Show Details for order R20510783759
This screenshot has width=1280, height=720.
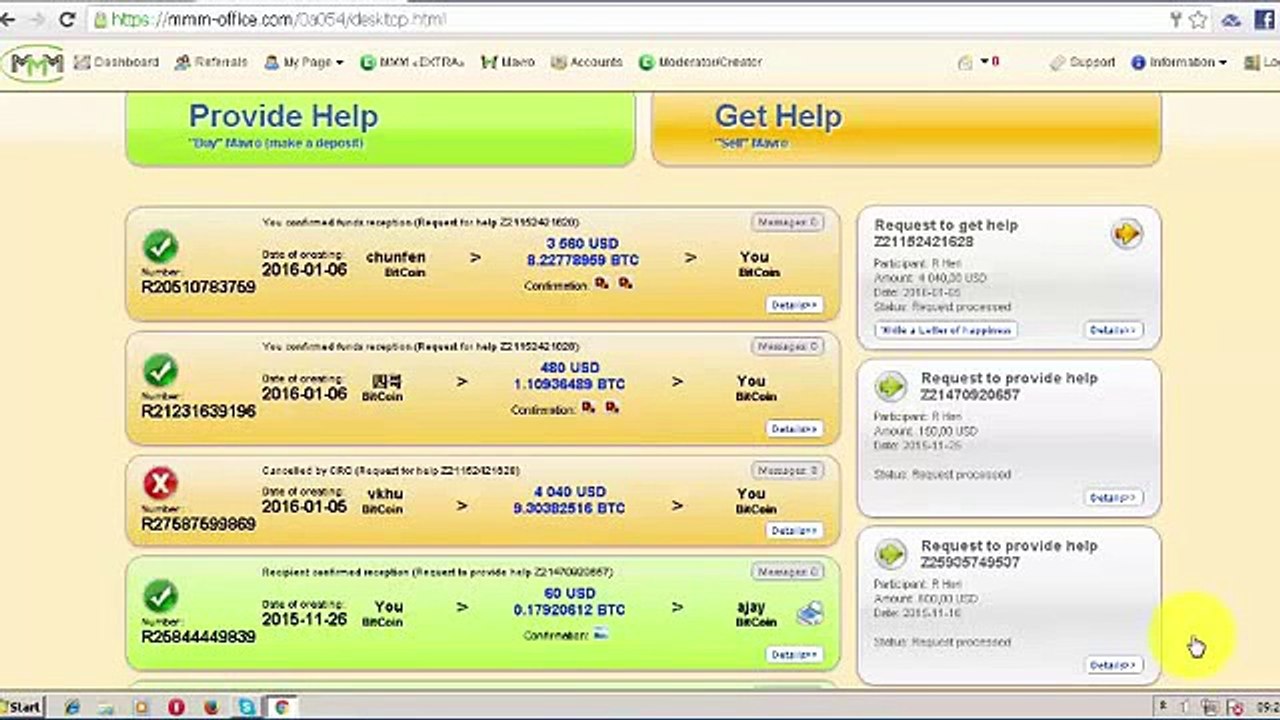tap(795, 305)
